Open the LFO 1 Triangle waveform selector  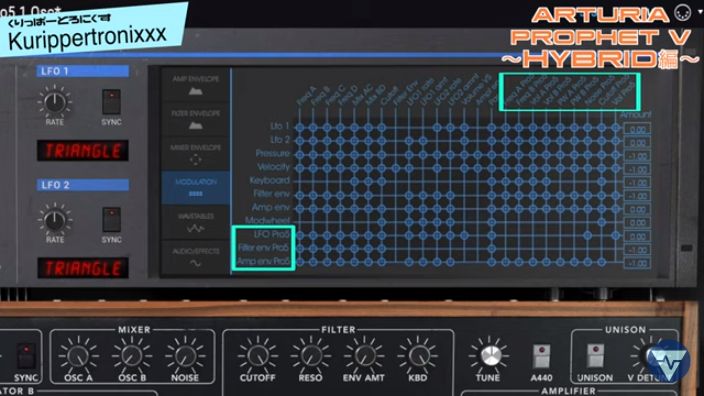pyautogui.click(x=83, y=151)
